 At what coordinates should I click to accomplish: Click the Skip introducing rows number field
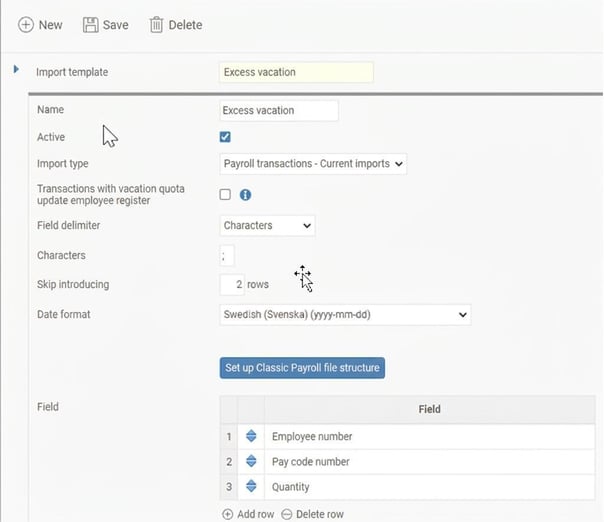[x=232, y=285]
